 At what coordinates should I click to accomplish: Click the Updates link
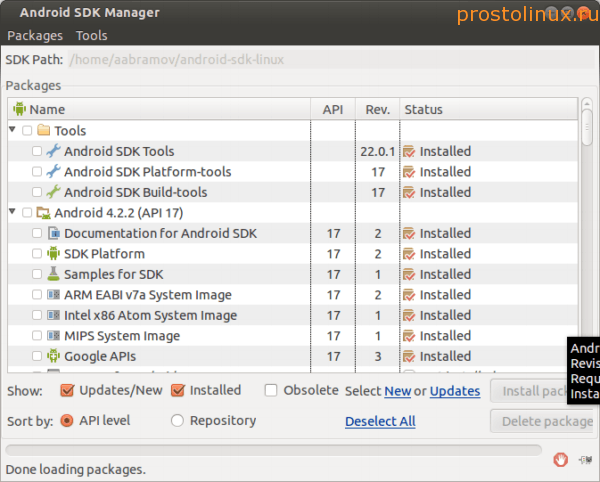(x=455, y=391)
